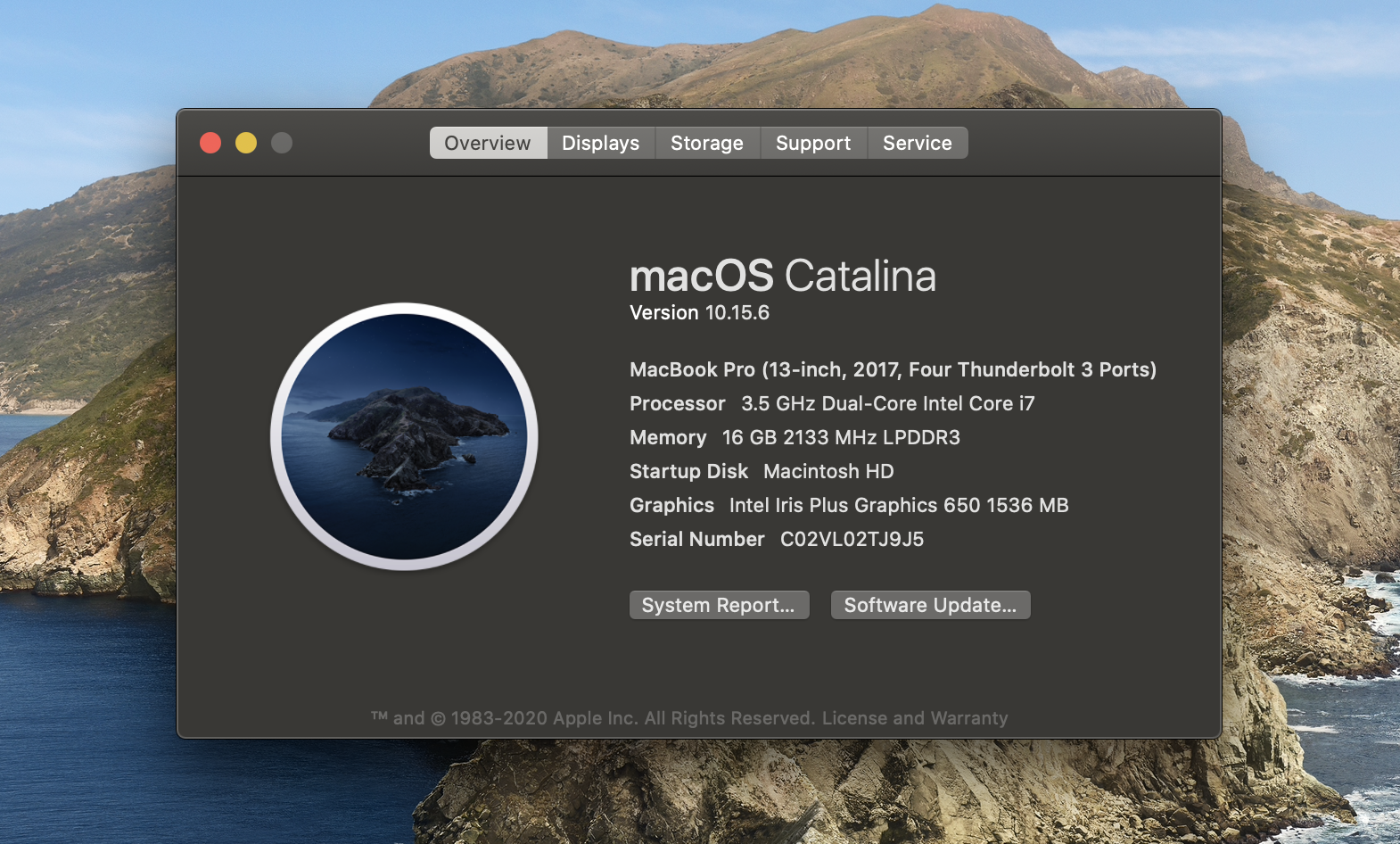Image resolution: width=1400 pixels, height=844 pixels.
Task: Click the MacBook Pro model line
Action: (893, 370)
